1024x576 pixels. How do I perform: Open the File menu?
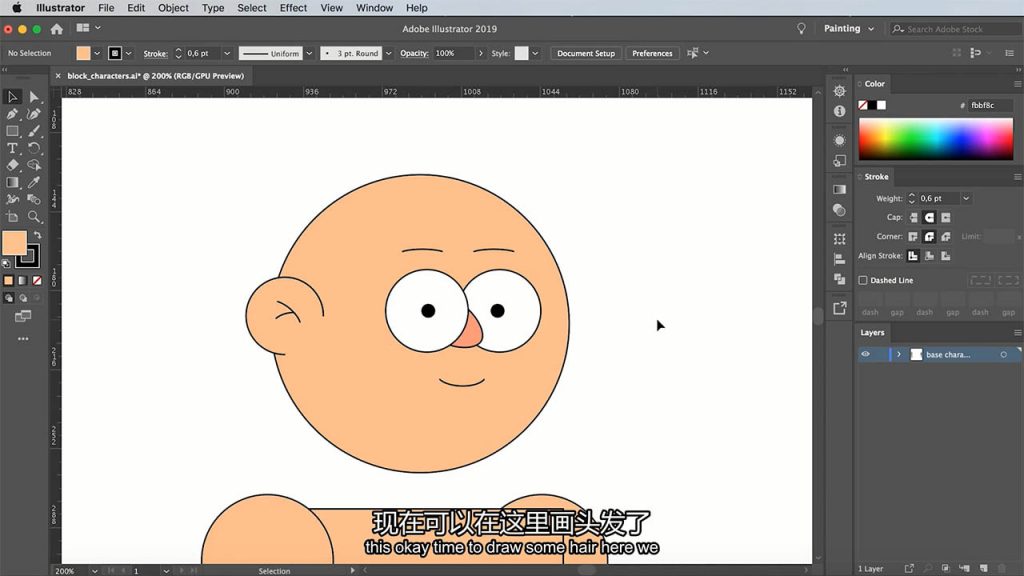106,8
